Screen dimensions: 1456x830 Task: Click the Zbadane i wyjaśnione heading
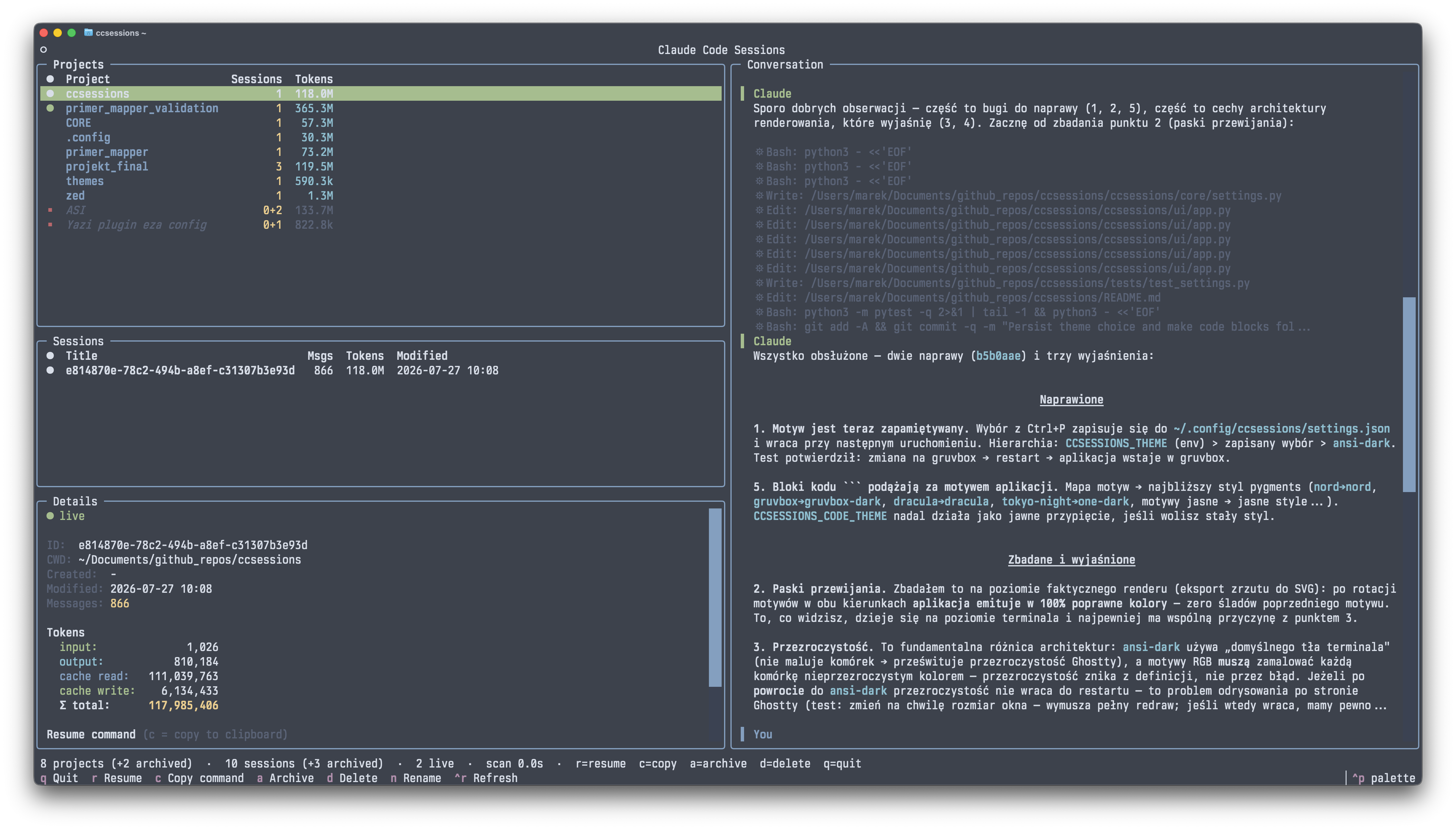click(x=1071, y=560)
